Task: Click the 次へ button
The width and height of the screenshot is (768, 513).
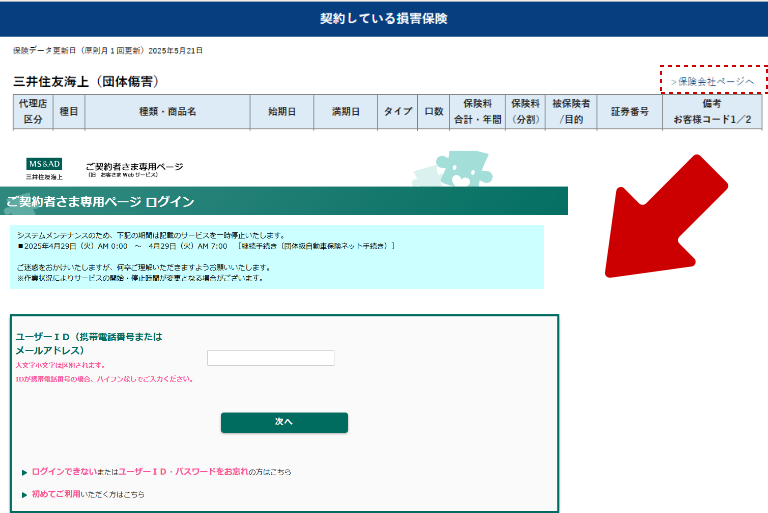Action: pyautogui.click(x=284, y=422)
